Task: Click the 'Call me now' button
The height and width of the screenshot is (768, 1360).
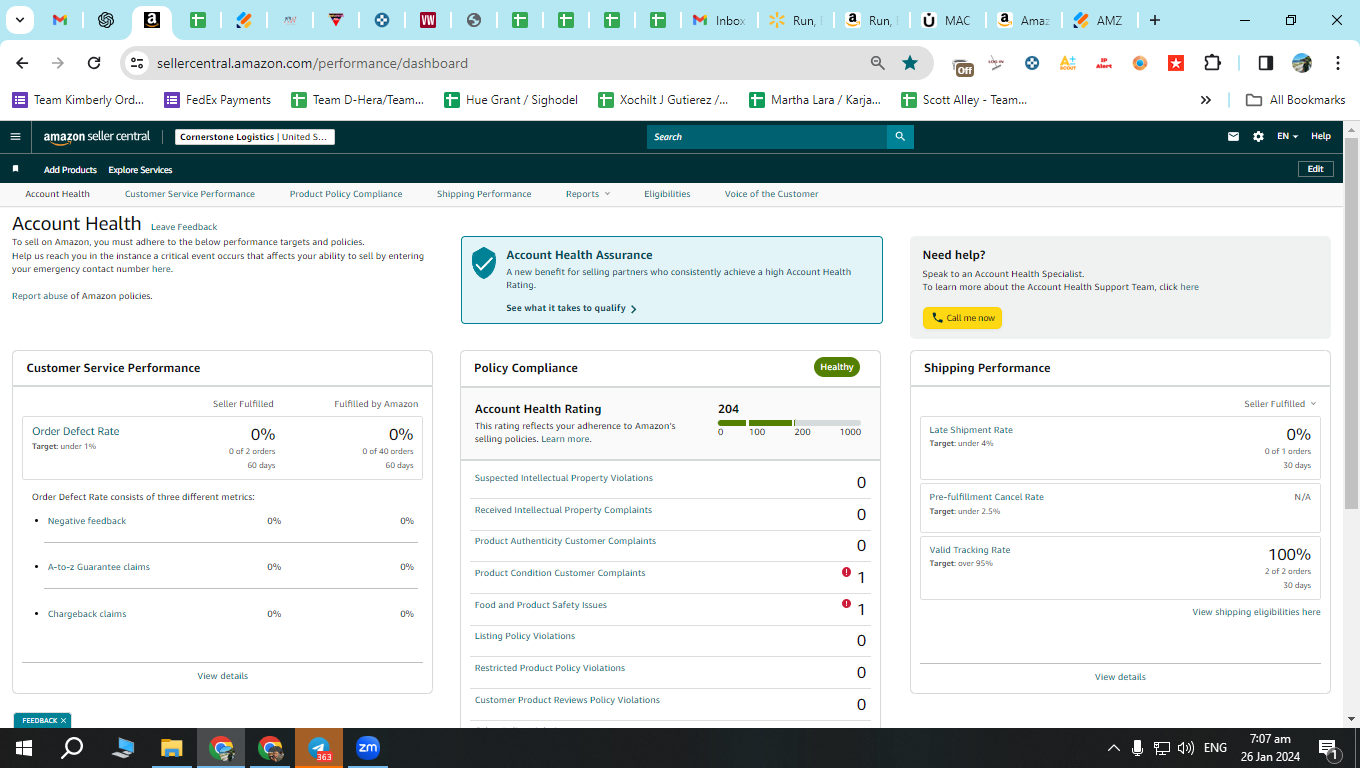Action: [x=962, y=318]
